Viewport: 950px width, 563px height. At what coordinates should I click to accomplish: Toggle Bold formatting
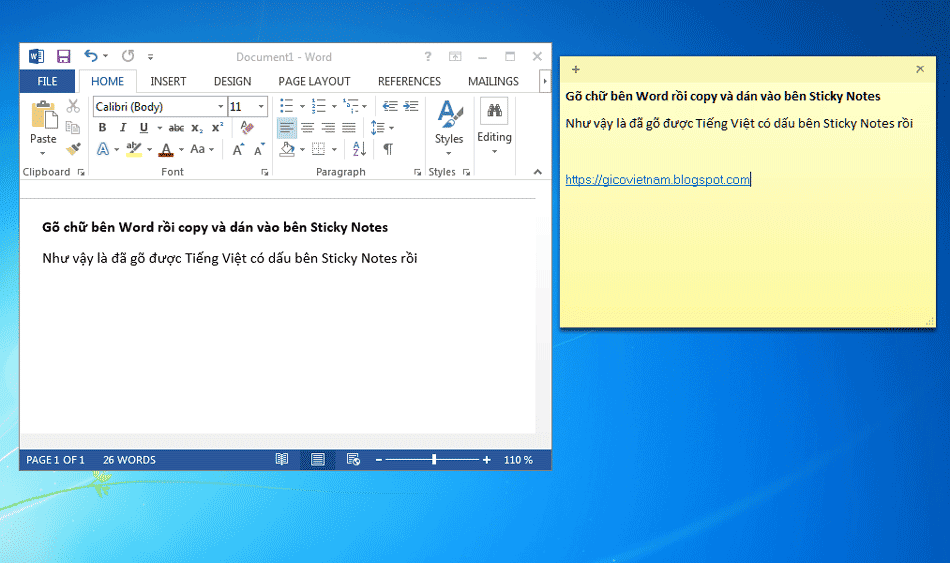[102, 128]
